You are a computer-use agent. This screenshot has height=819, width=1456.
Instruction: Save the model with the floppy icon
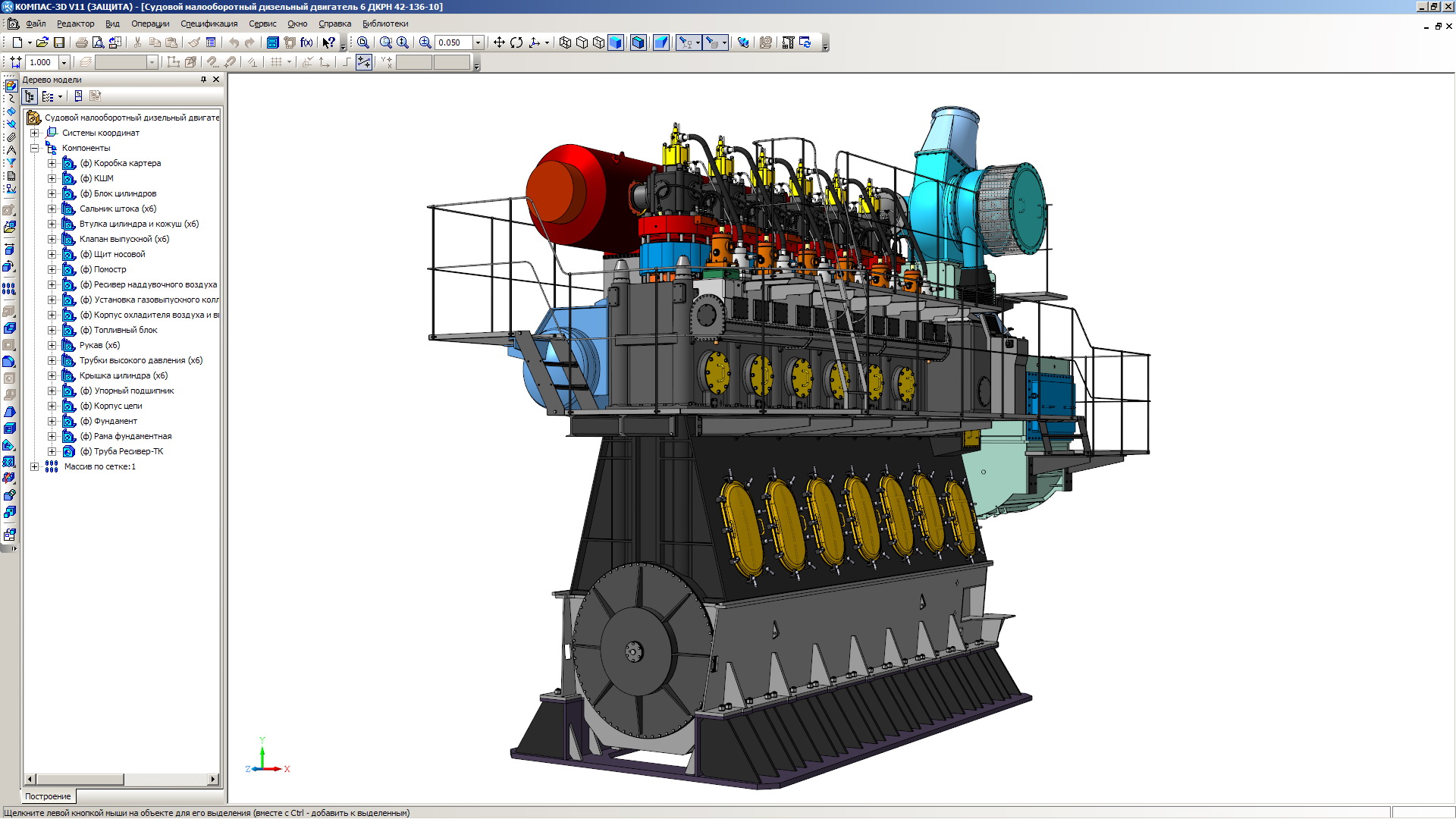tap(59, 42)
